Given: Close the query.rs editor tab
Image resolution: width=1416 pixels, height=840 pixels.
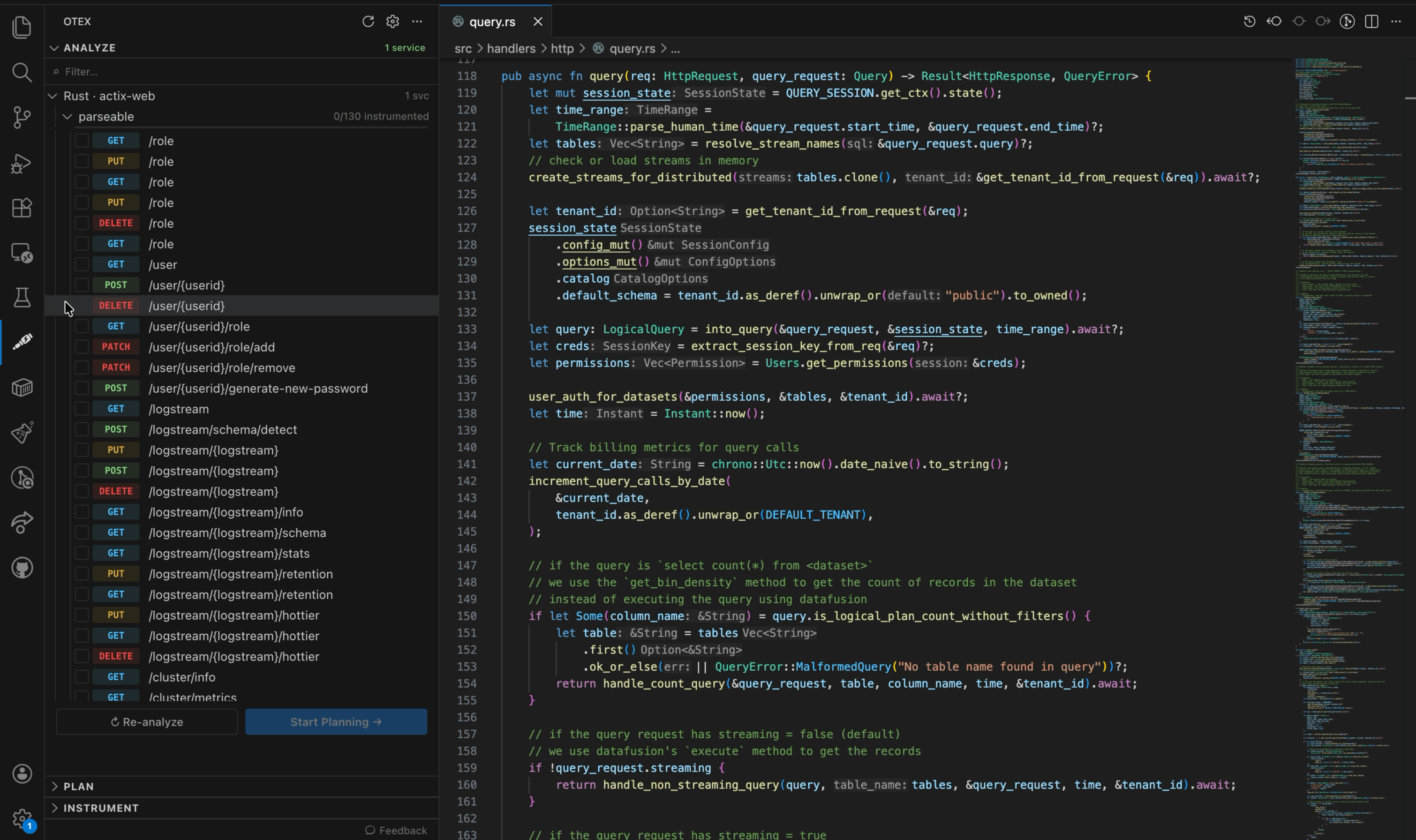Looking at the screenshot, I should pos(538,22).
